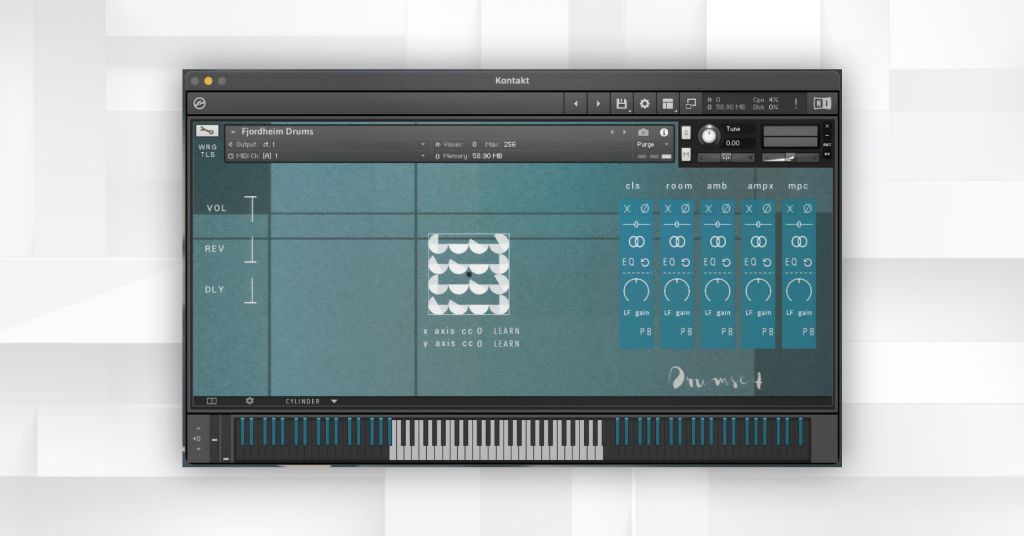This screenshot has height=536, width=1024.
Task: Open snapshot camera view
Action: (x=643, y=132)
